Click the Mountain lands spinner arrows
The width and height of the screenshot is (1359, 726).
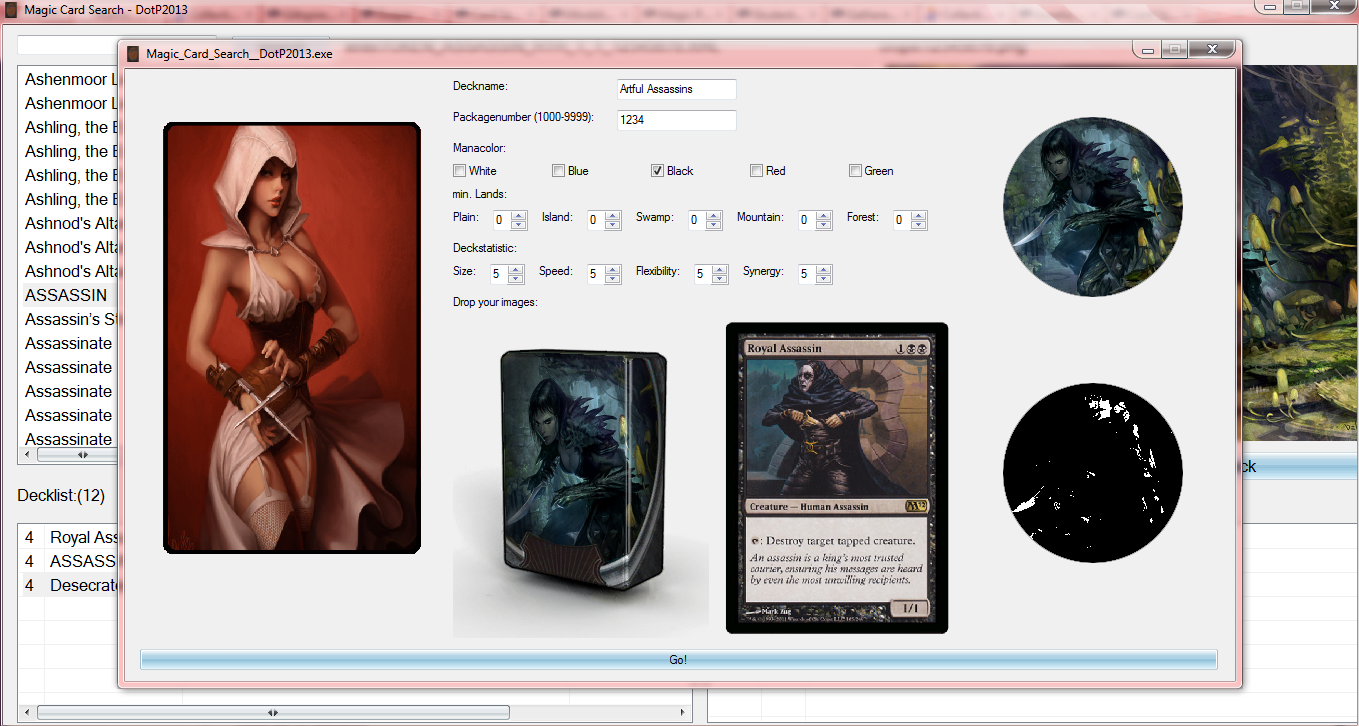[x=824, y=220]
